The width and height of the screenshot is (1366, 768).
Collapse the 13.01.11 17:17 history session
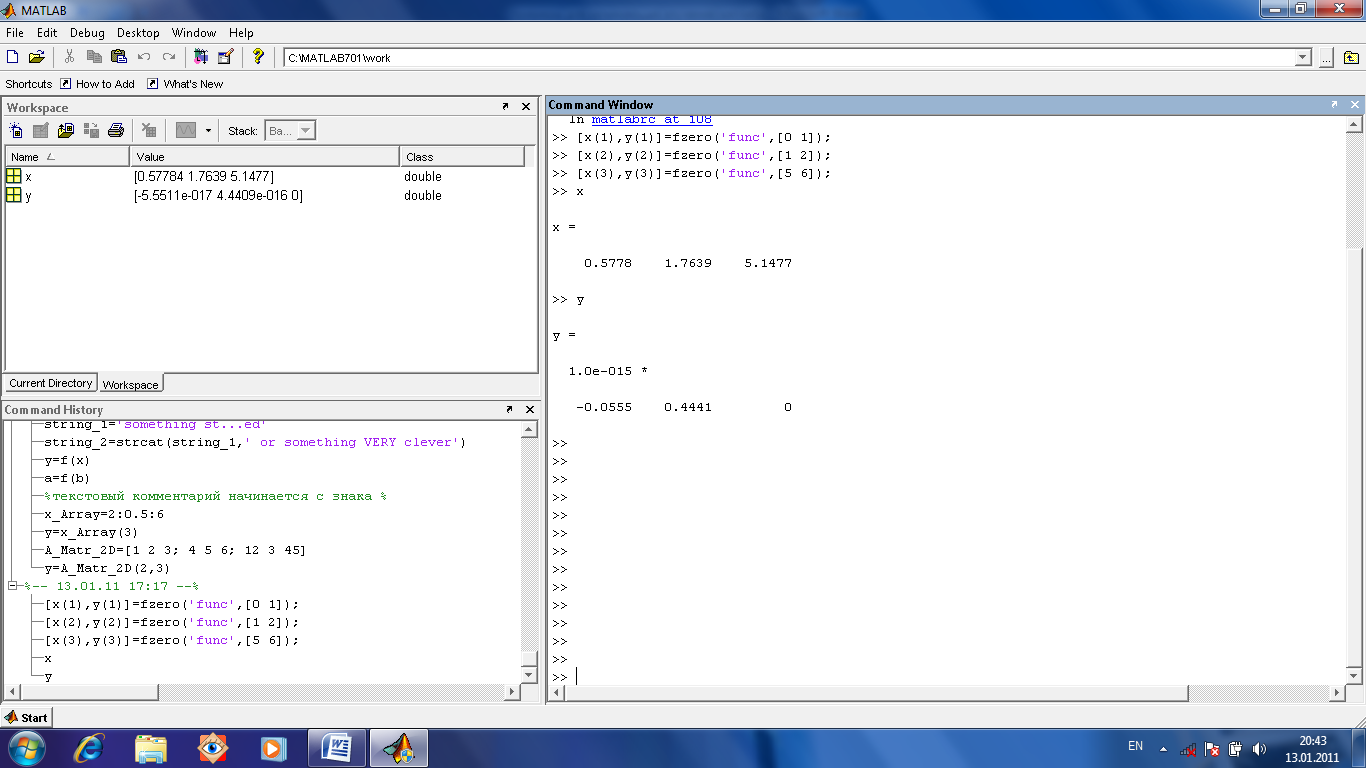[12, 586]
